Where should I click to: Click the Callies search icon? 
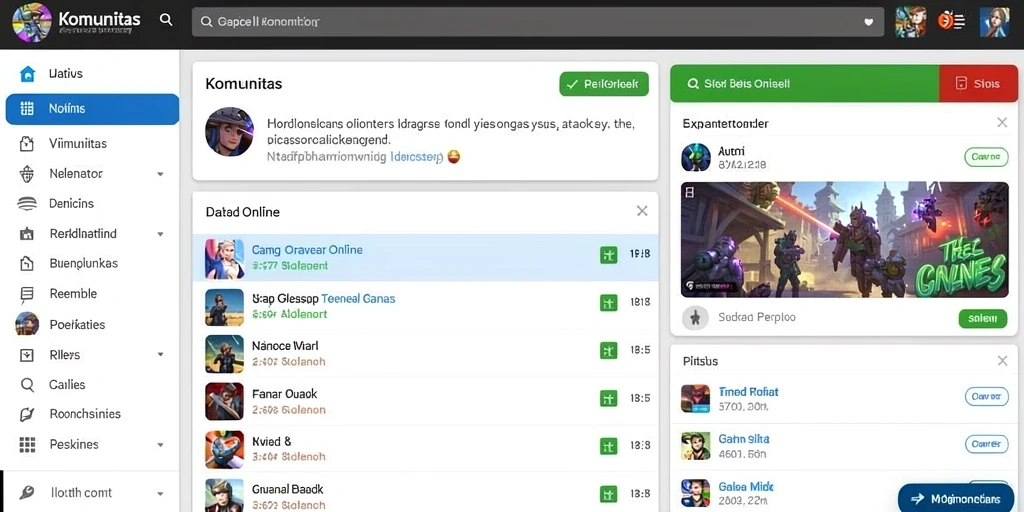click(x=27, y=385)
